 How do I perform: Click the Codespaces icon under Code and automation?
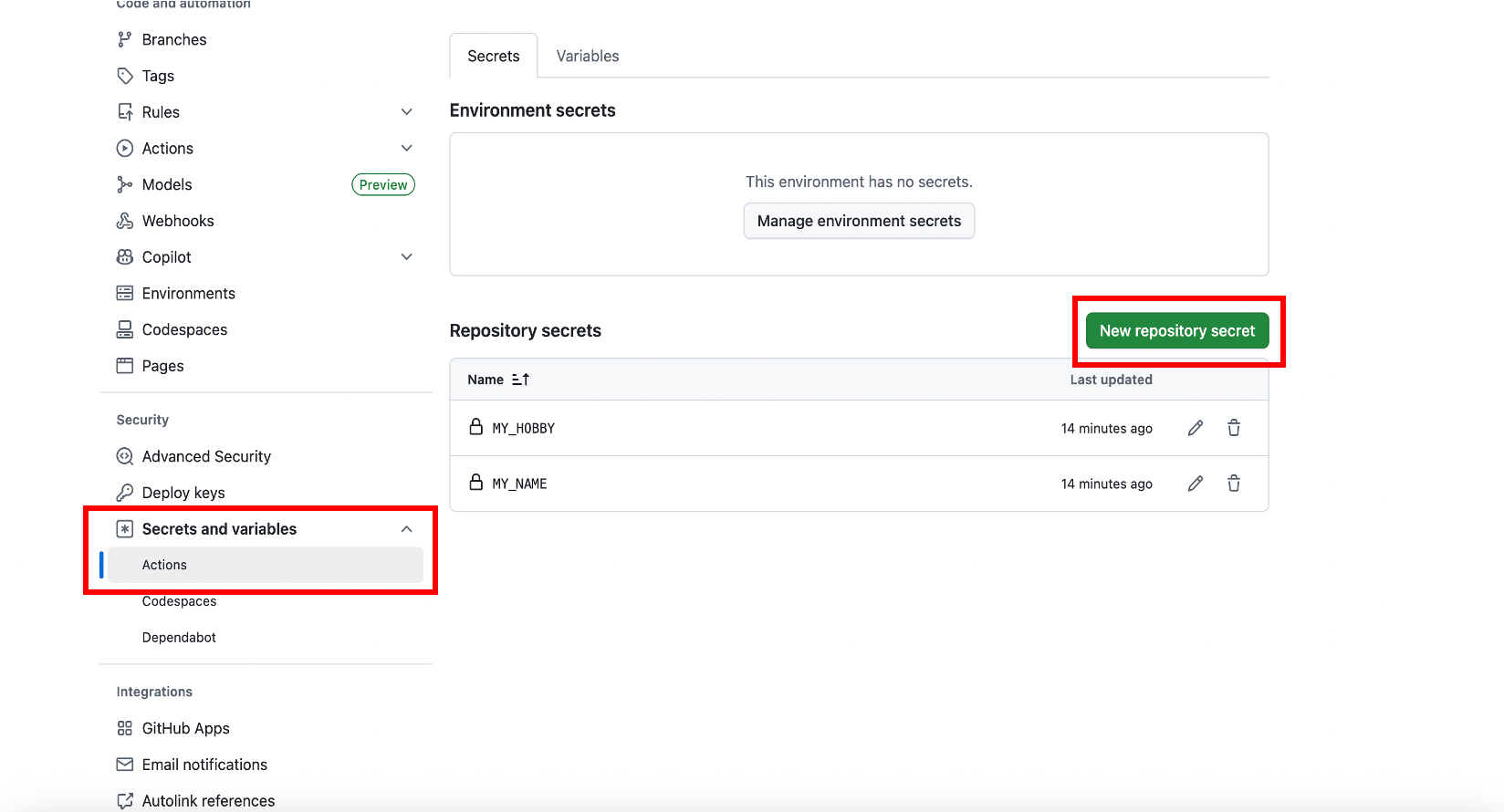(125, 329)
